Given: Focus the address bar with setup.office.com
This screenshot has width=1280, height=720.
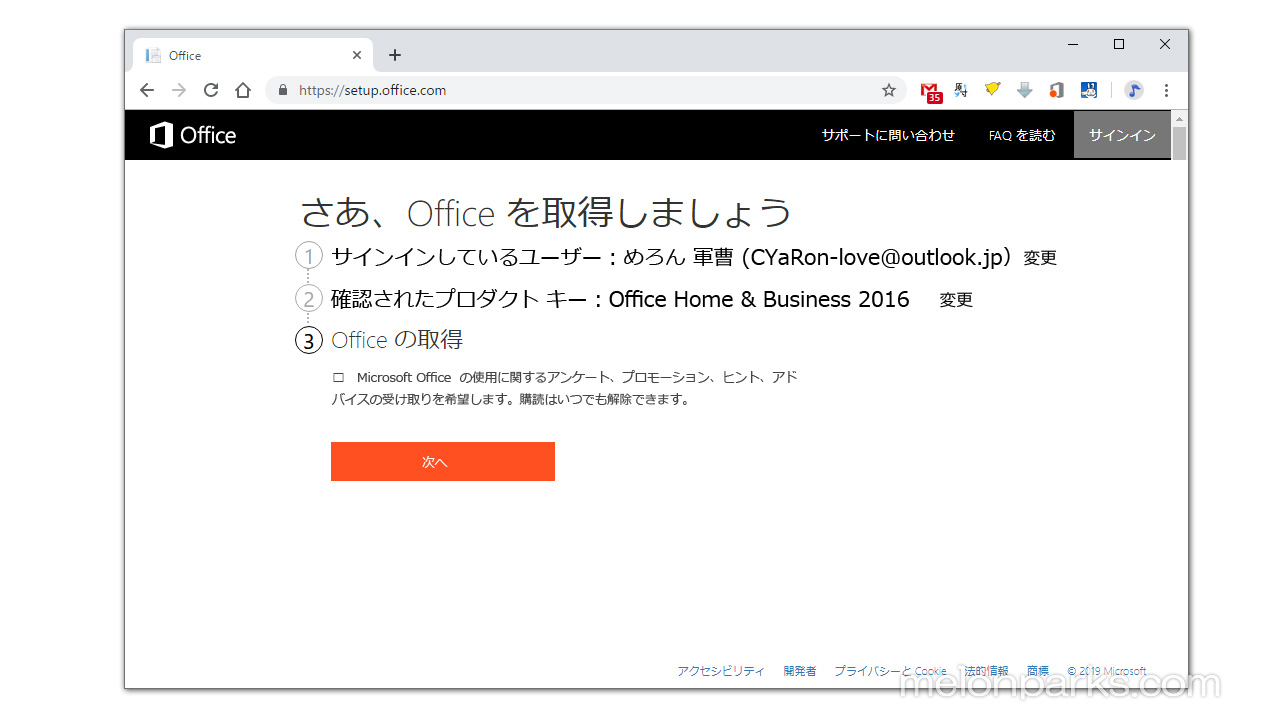Looking at the screenshot, I should pos(586,90).
